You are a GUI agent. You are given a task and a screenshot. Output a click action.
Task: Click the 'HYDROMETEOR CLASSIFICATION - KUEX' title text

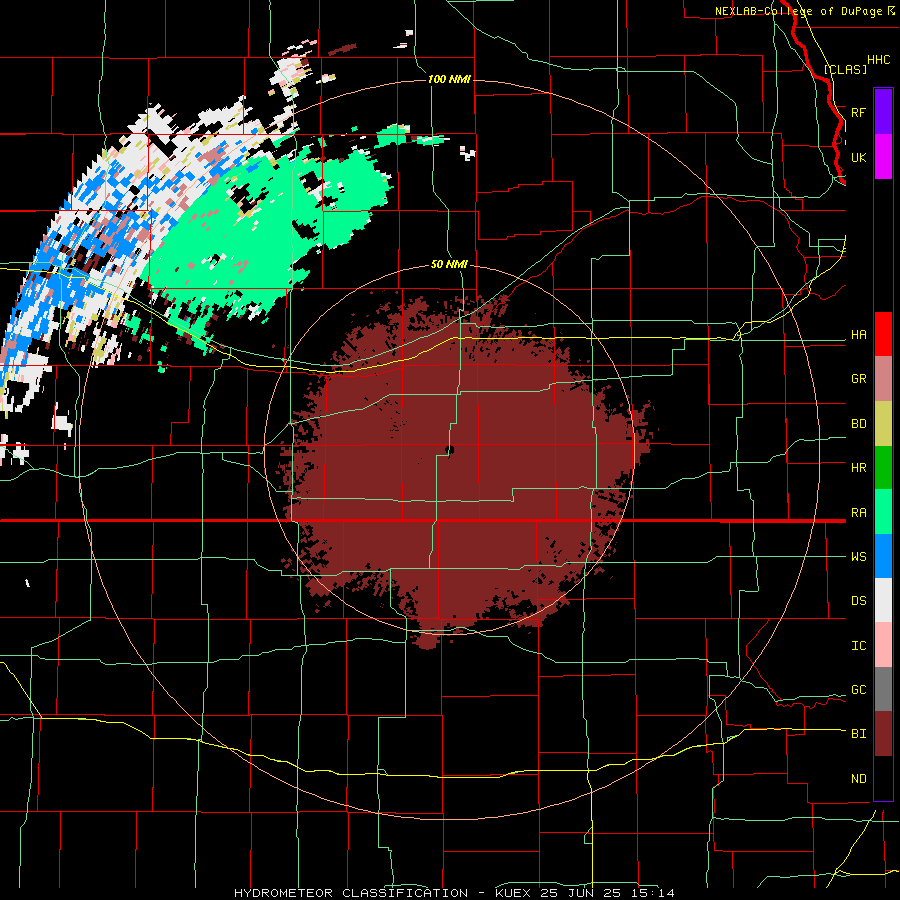384,893
